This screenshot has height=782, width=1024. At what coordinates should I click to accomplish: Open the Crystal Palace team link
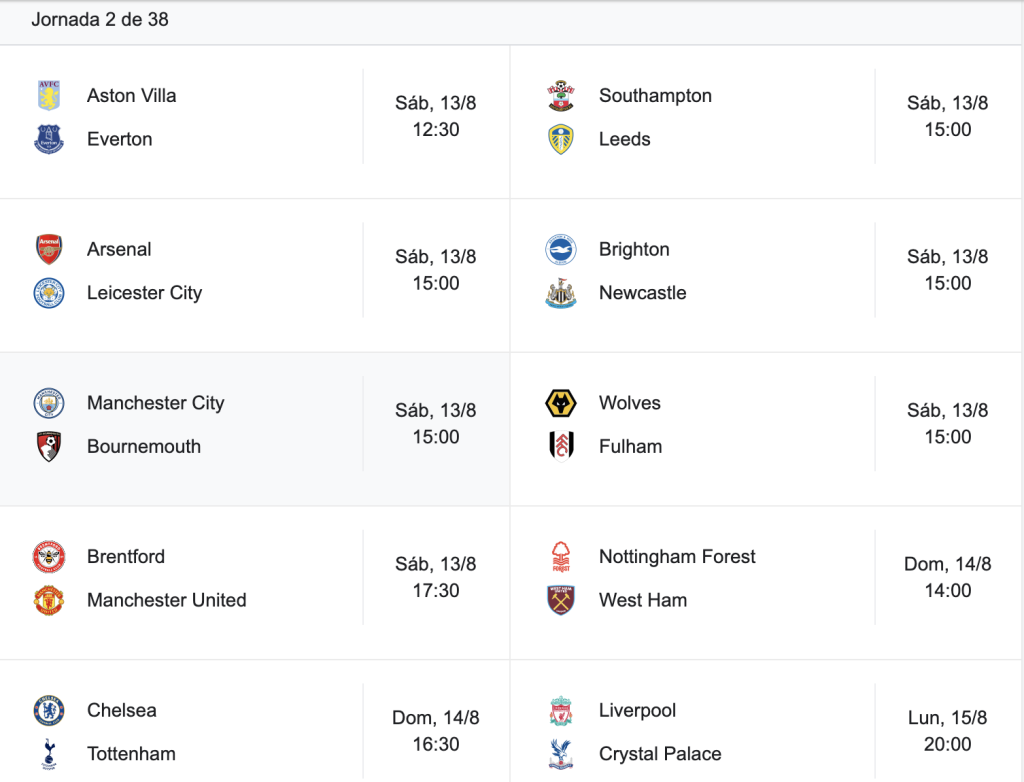pos(660,754)
